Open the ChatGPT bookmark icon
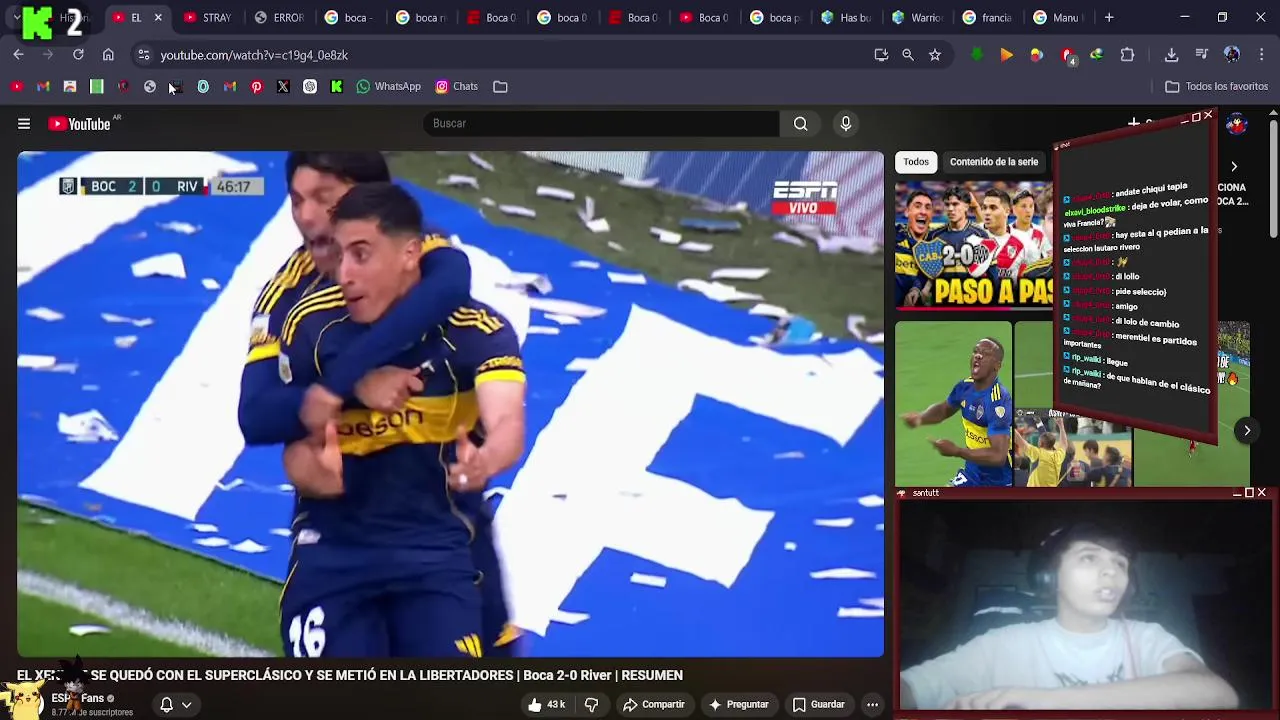The height and width of the screenshot is (720, 1280). click(310, 87)
